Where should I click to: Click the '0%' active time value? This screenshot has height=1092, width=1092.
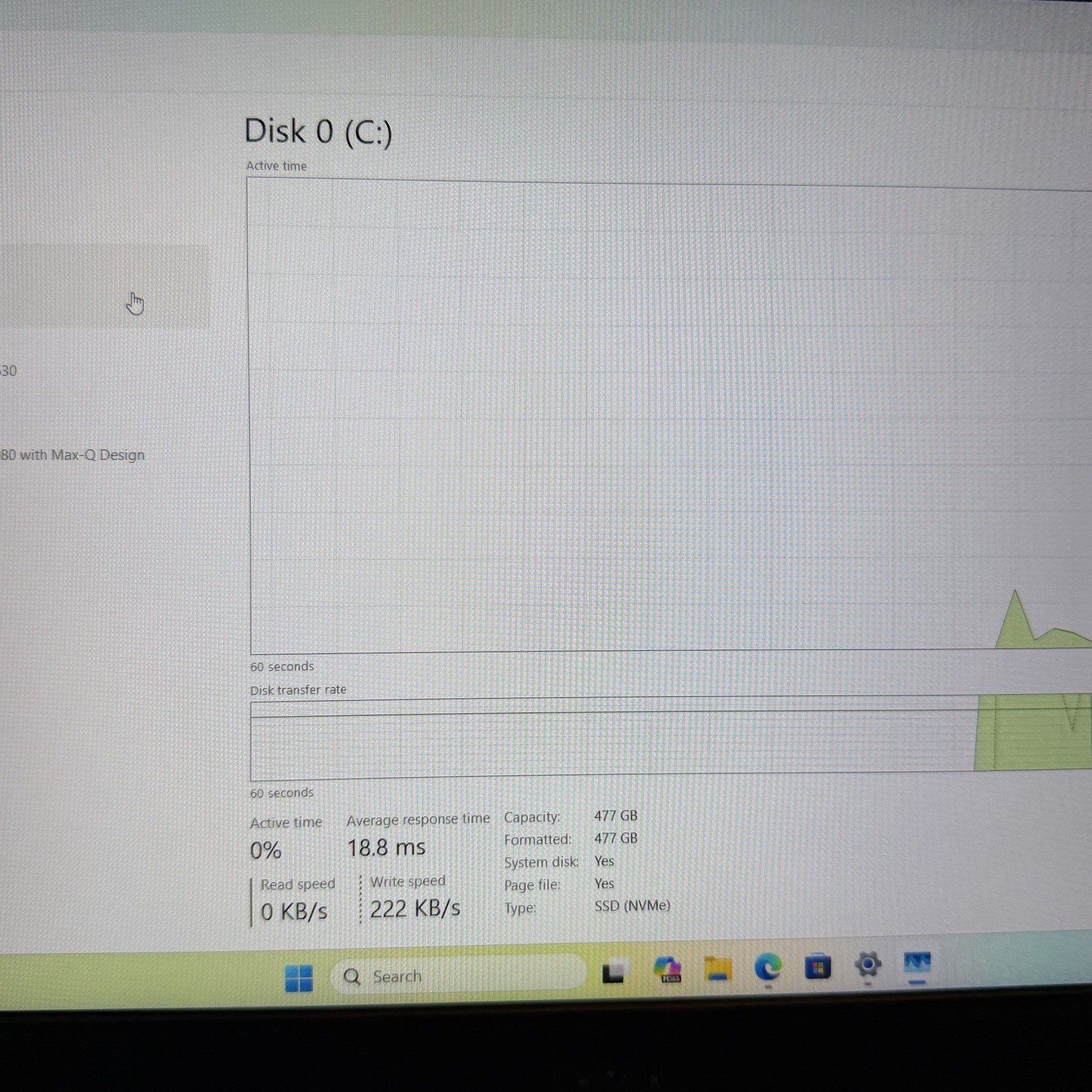(x=265, y=850)
